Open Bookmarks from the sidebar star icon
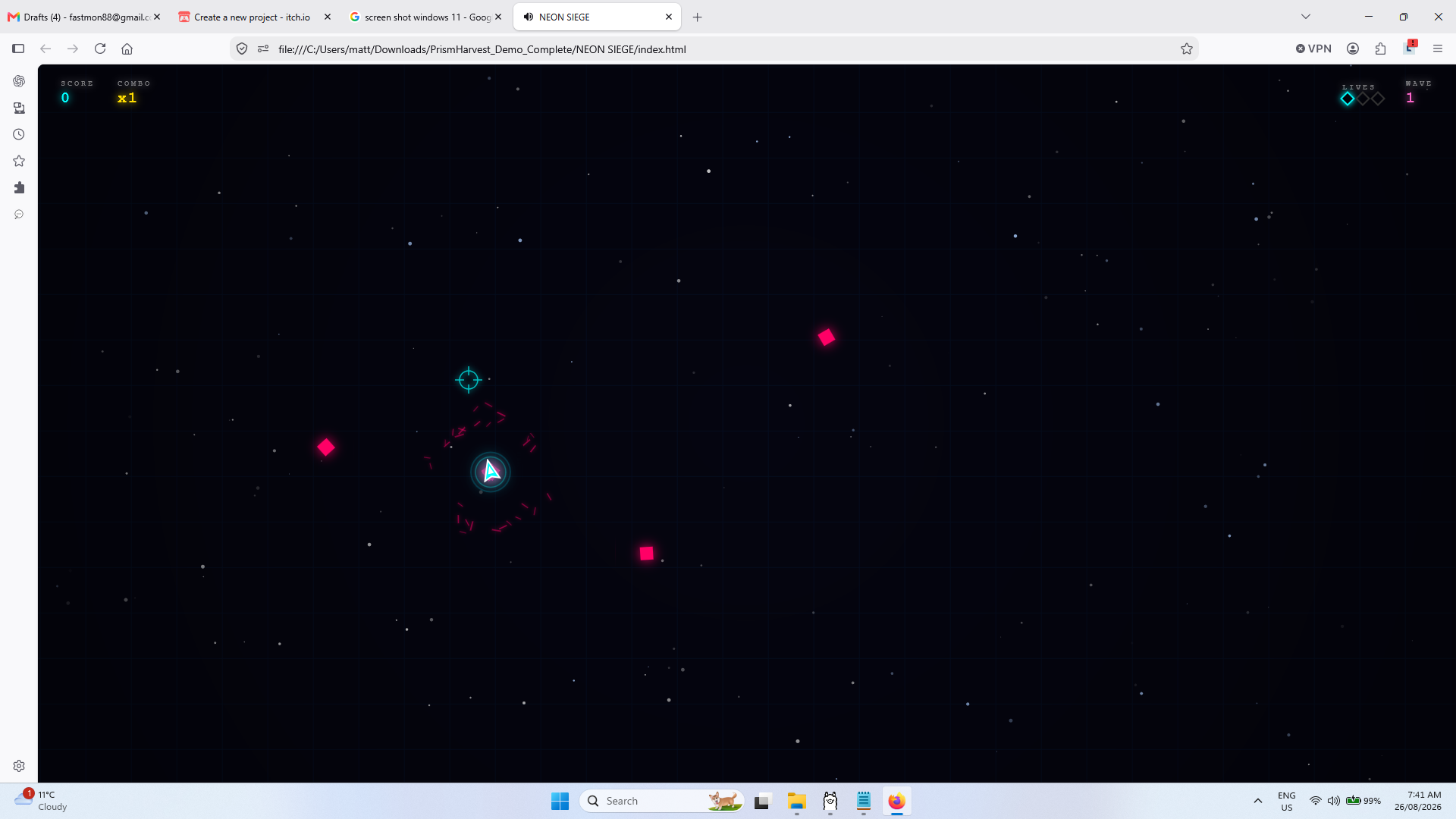This screenshot has height=819, width=1456. 19,161
